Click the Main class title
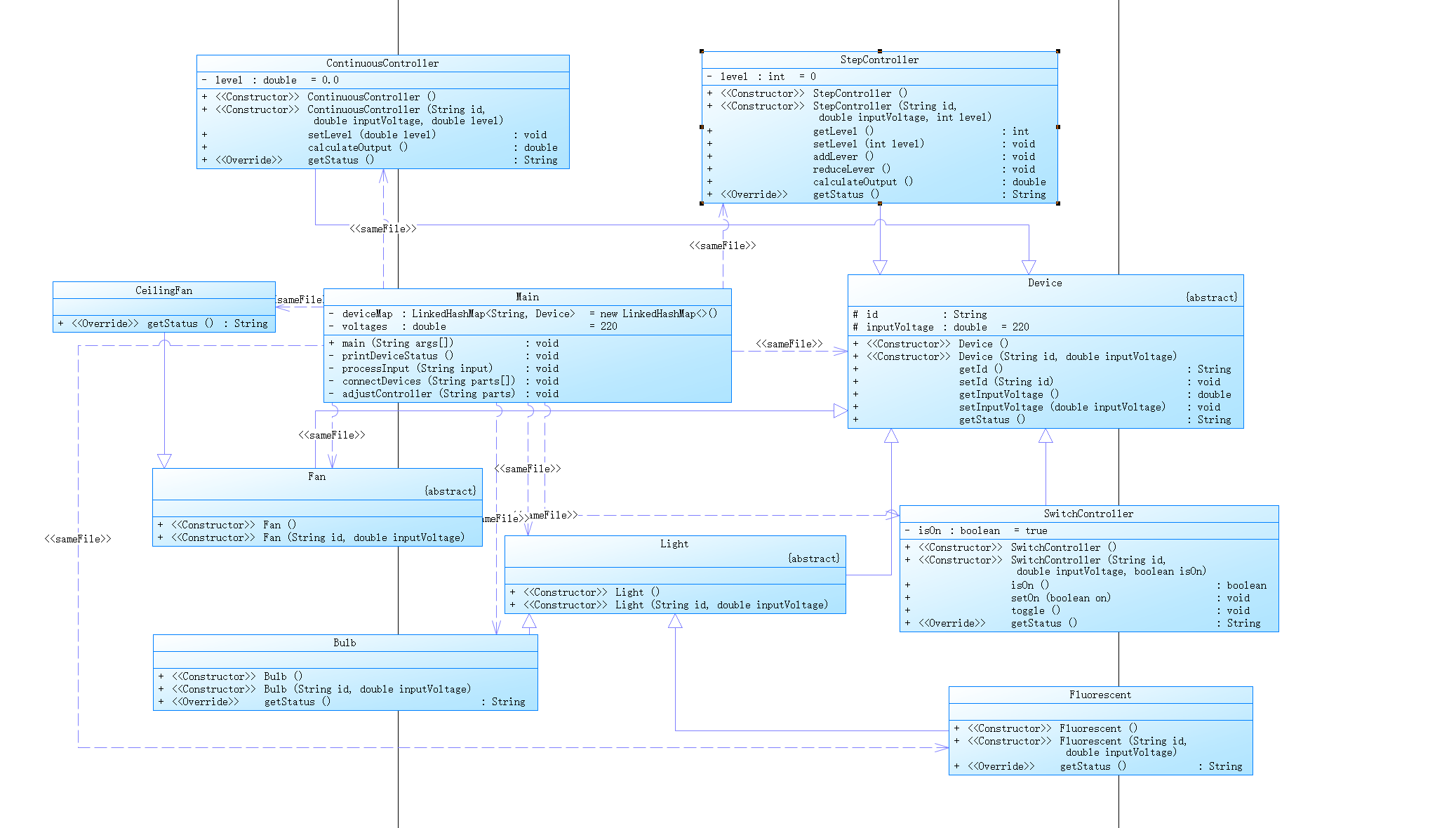The image size is (1456, 828). pos(527,297)
